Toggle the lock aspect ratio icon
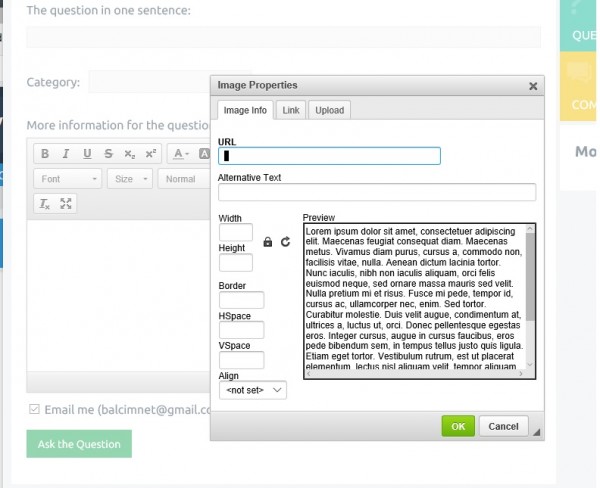This screenshot has width=600, height=488. click(x=268, y=242)
